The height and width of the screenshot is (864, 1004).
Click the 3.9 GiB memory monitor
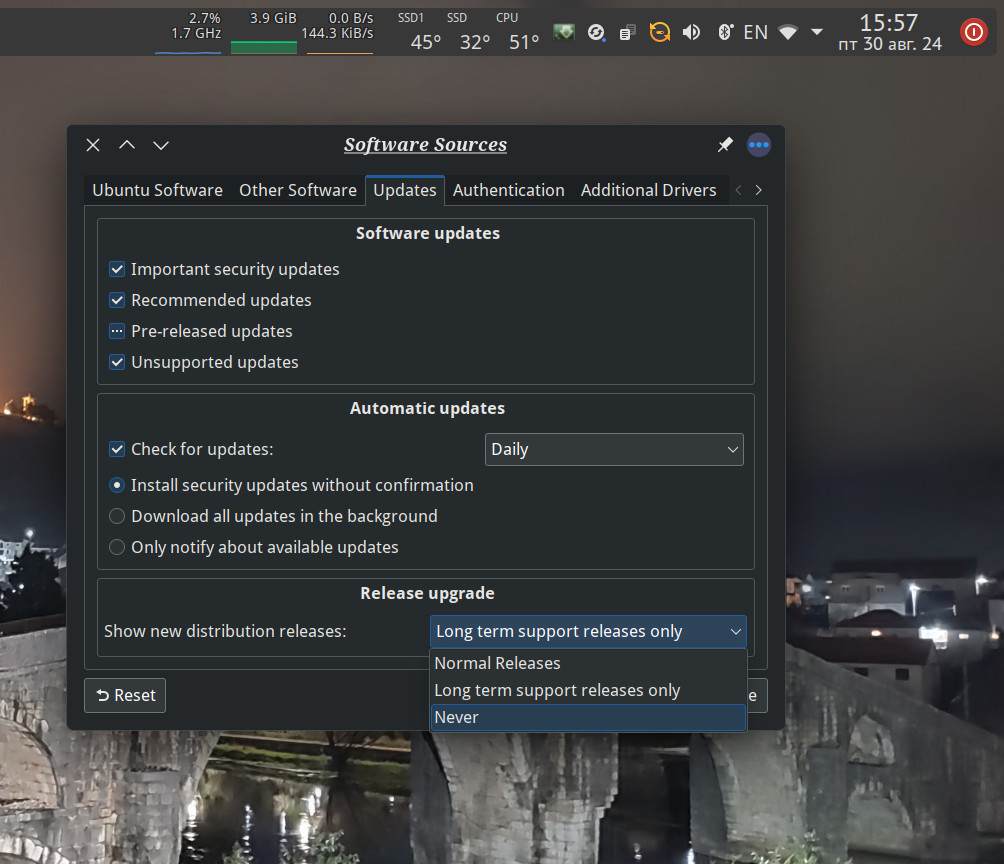[264, 32]
